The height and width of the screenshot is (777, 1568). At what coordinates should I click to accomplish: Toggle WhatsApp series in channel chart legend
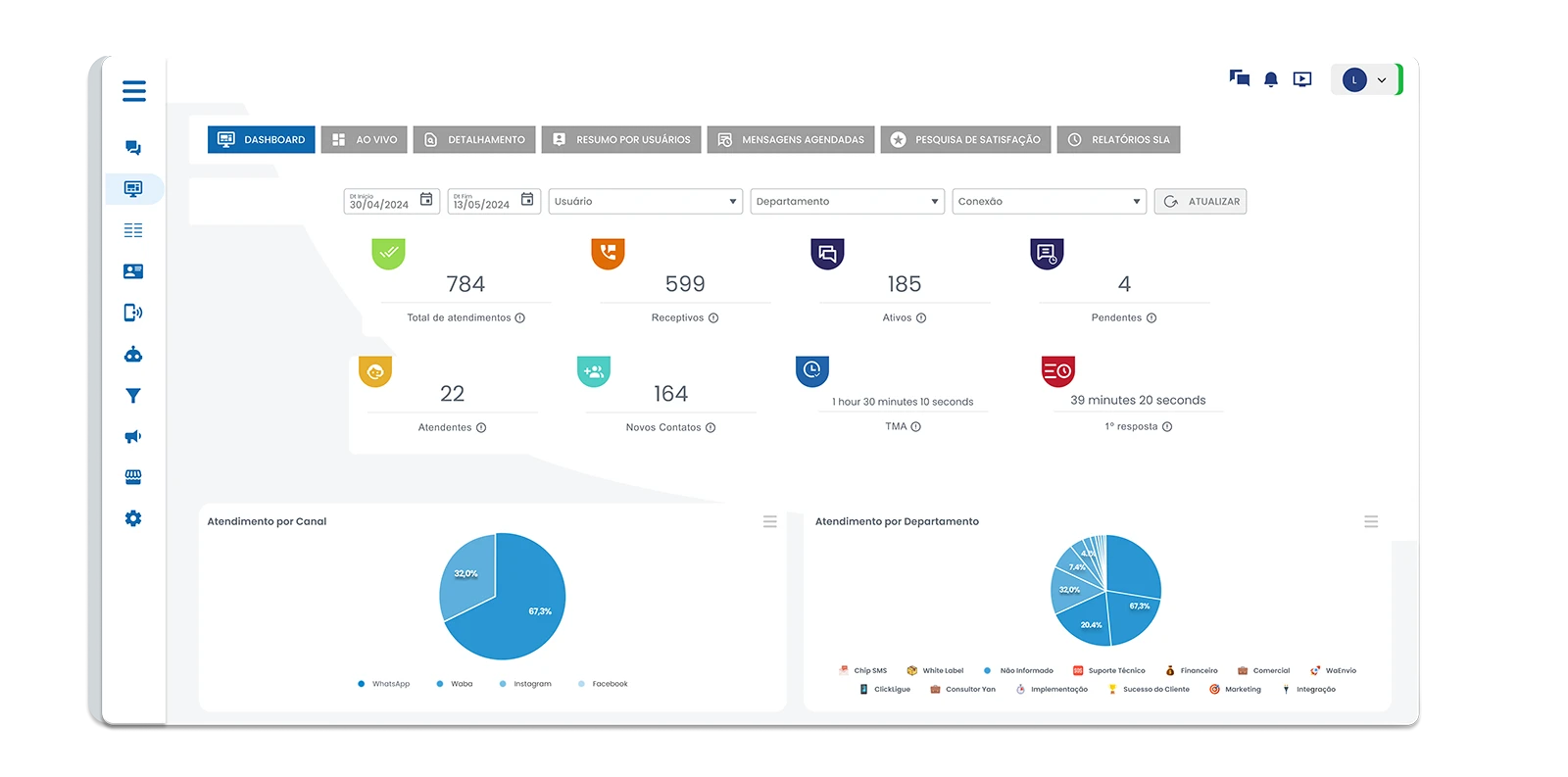pos(384,684)
